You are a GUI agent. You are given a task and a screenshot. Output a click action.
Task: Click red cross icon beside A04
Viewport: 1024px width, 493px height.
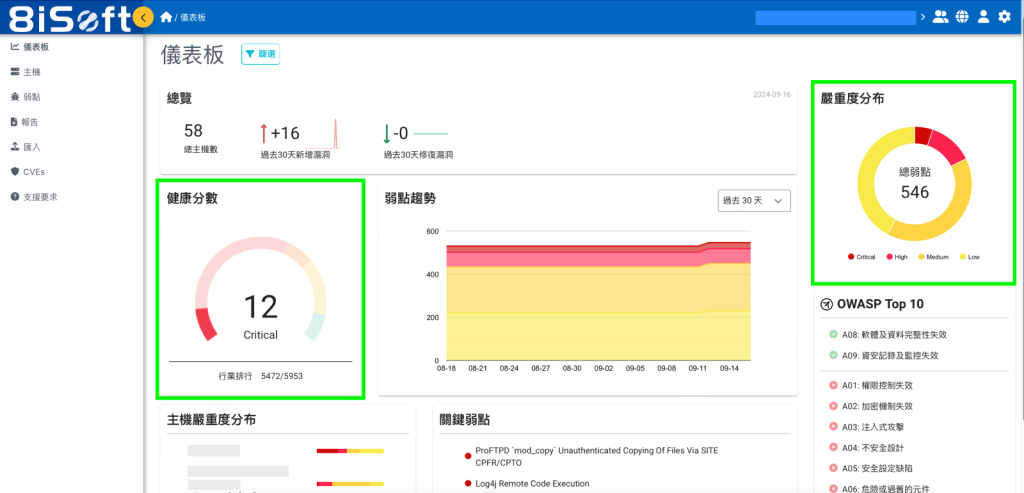[x=833, y=447]
